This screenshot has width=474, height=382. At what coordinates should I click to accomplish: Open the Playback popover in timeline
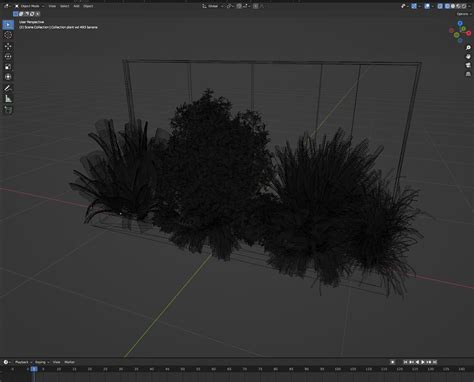(23, 362)
